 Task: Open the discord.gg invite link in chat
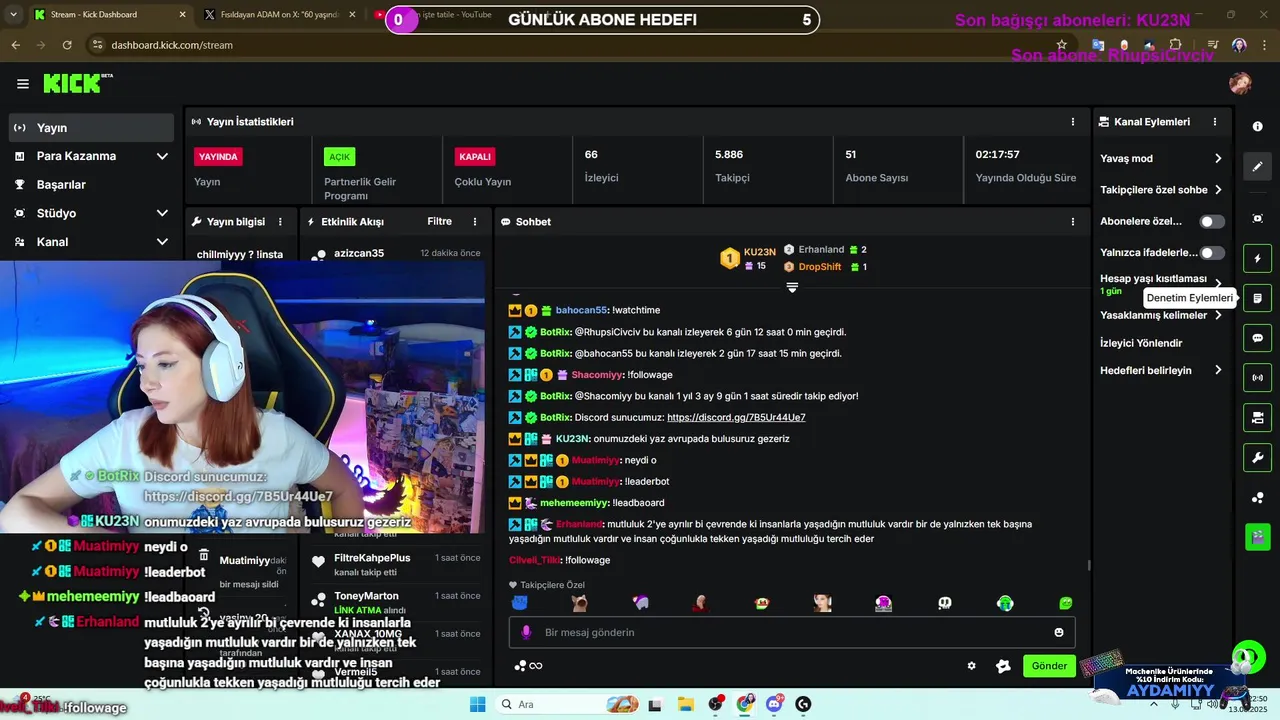pos(736,418)
